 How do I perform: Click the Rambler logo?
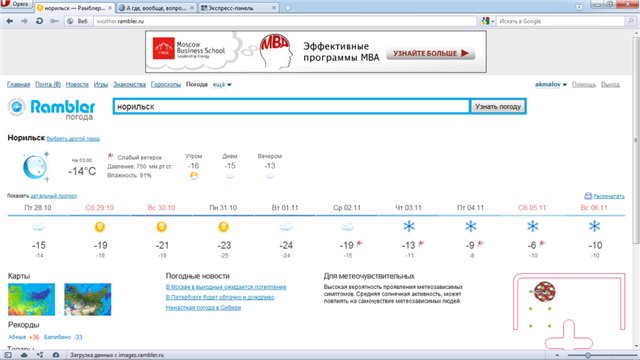51,109
